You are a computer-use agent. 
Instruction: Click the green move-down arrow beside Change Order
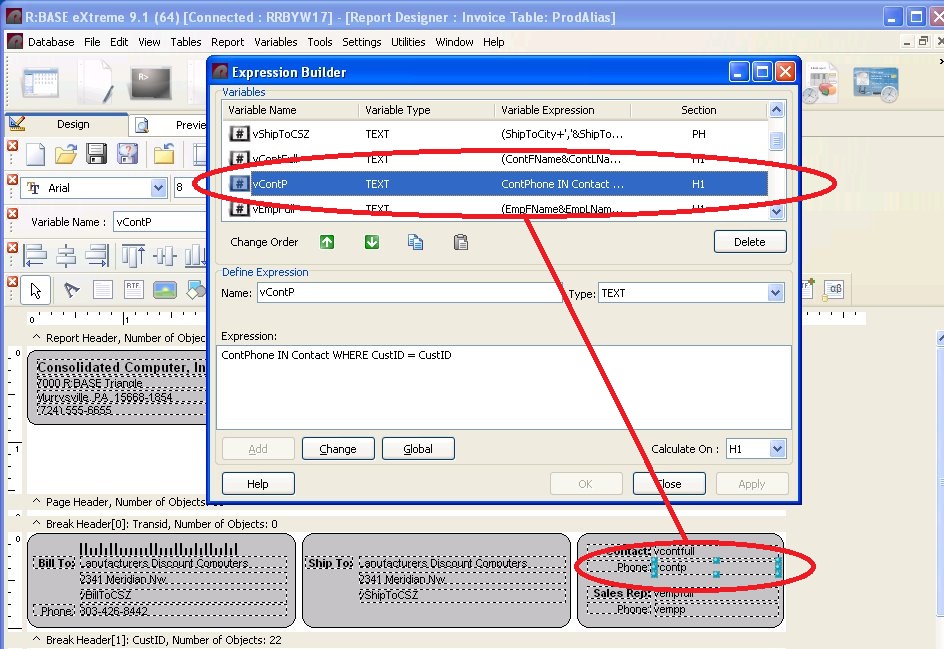click(x=372, y=242)
